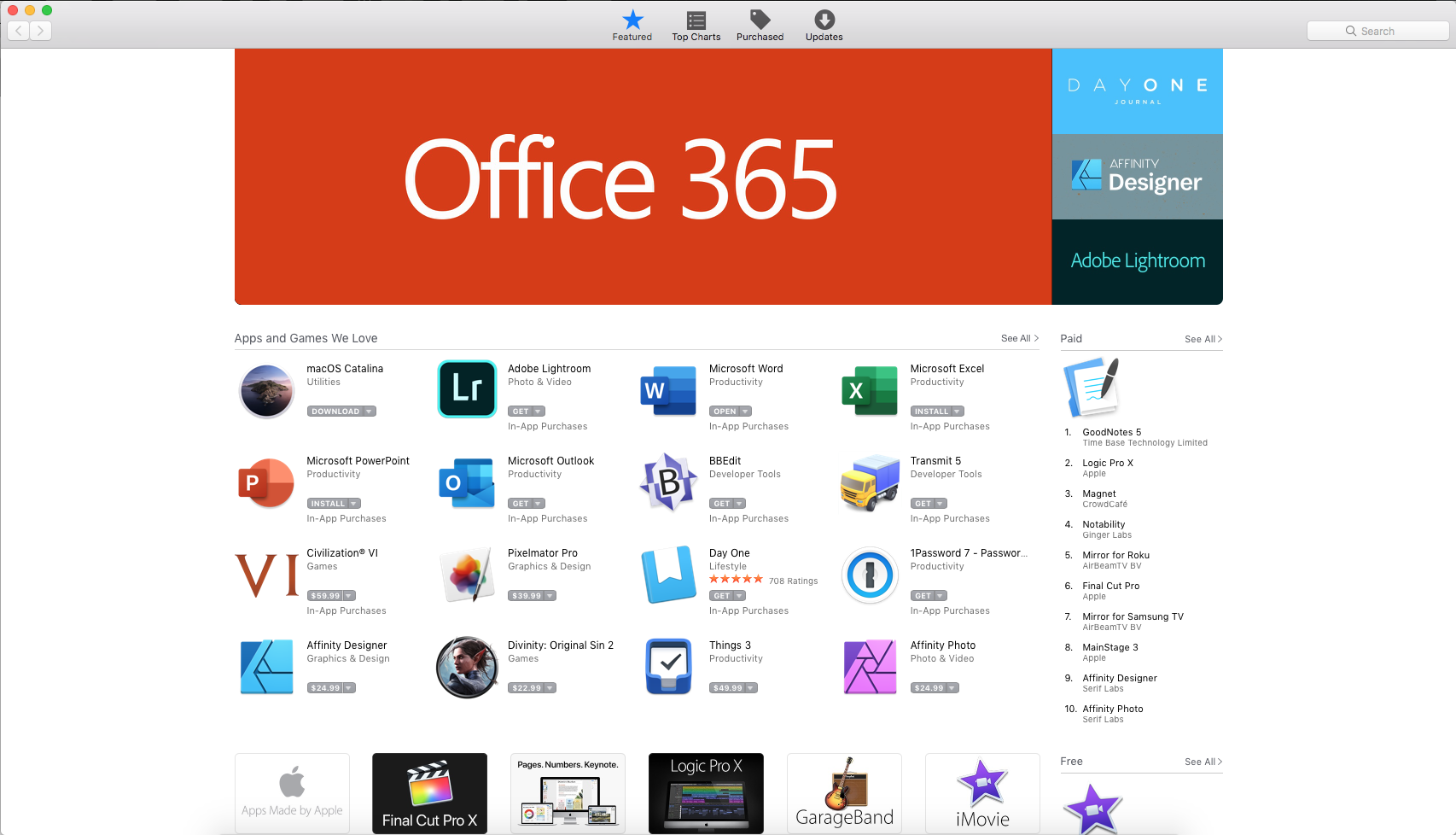This screenshot has width=1456, height=835.
Task: Open the macOS Catalina app icon
Action: (266, 390)
